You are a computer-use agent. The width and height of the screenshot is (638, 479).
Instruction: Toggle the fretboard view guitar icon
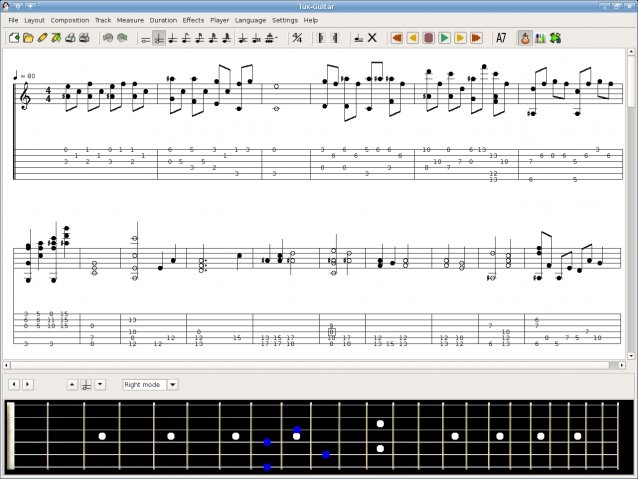point(524,38)
